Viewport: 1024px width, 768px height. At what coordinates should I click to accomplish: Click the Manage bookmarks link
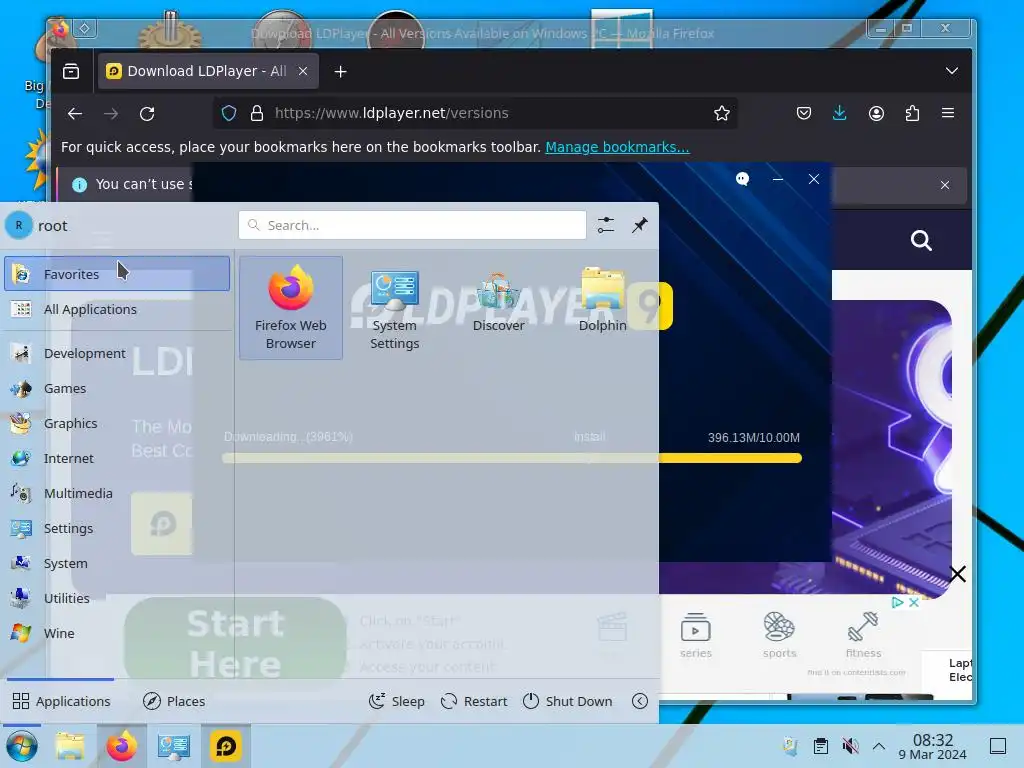point(617,147)
